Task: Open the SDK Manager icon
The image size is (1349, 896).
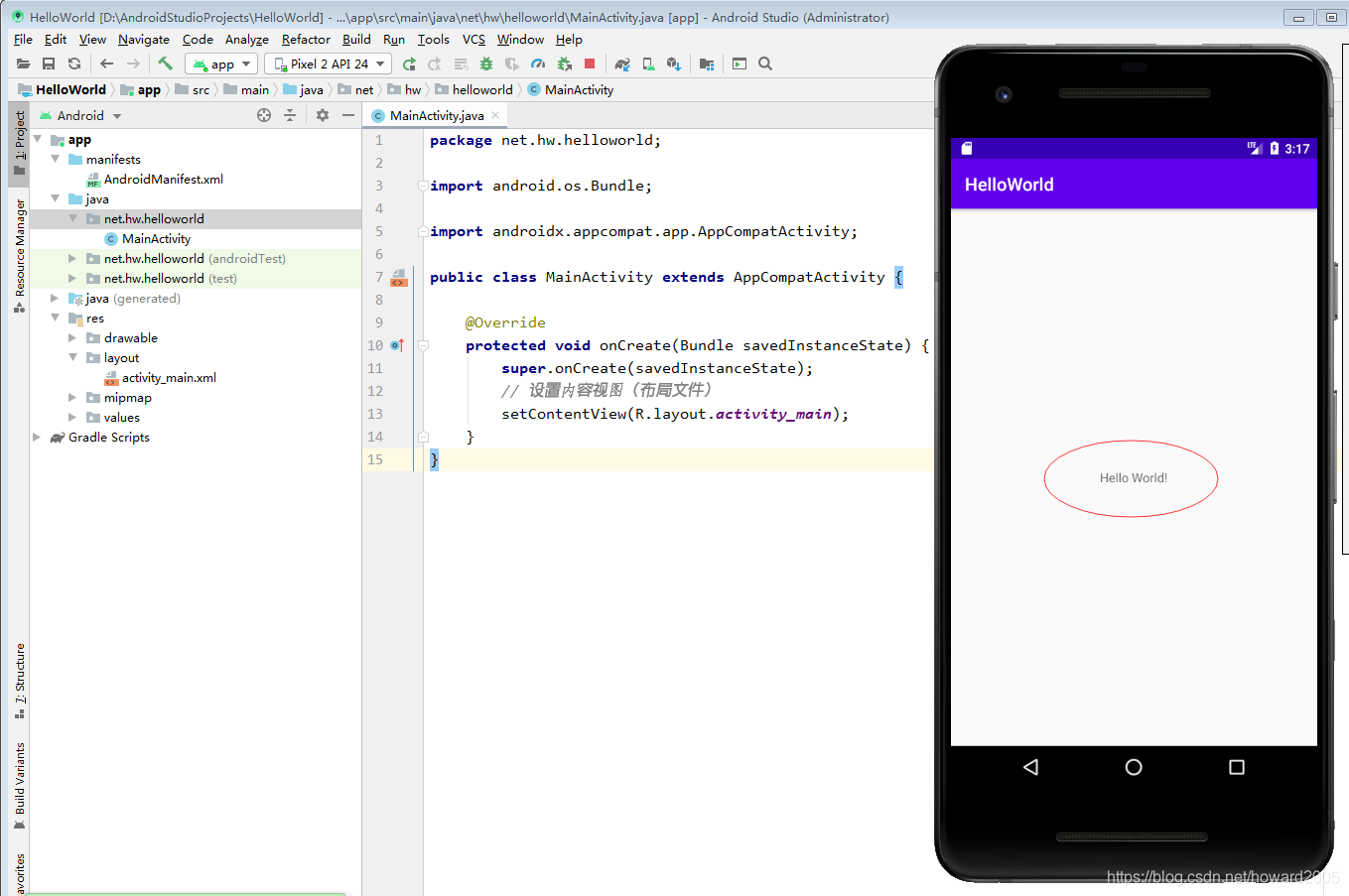Action: (x=674, y=64)
